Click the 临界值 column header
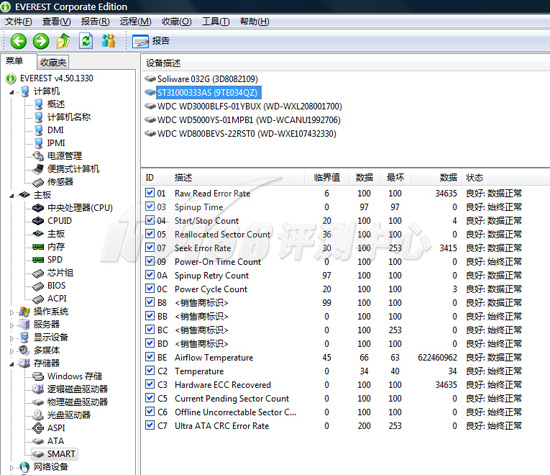The width and height of the screenshot is (550, 475). pos(327,178)
